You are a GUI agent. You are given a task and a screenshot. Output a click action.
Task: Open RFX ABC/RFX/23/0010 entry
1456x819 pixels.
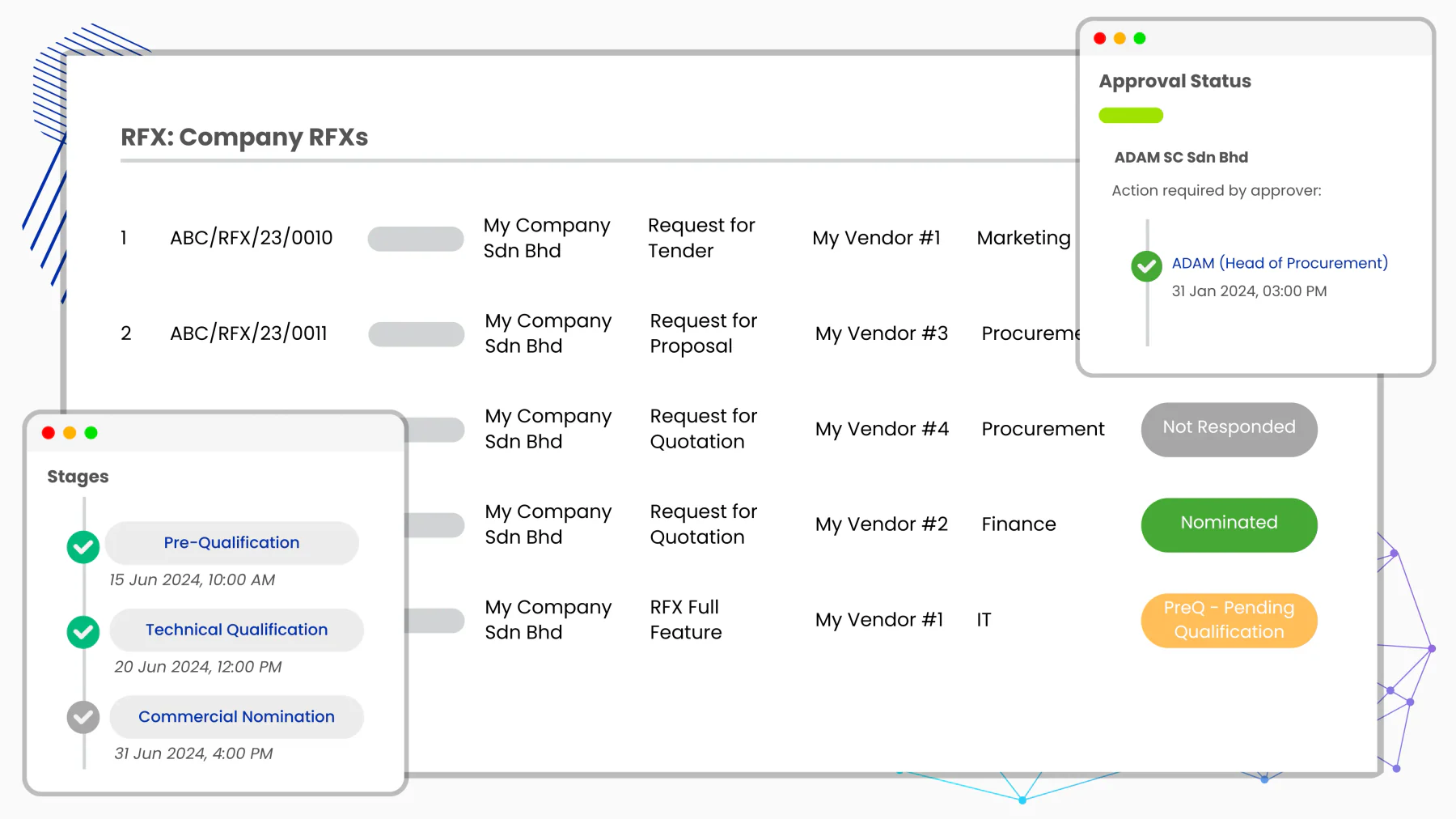pyautogui.click(x=252, y=238)
